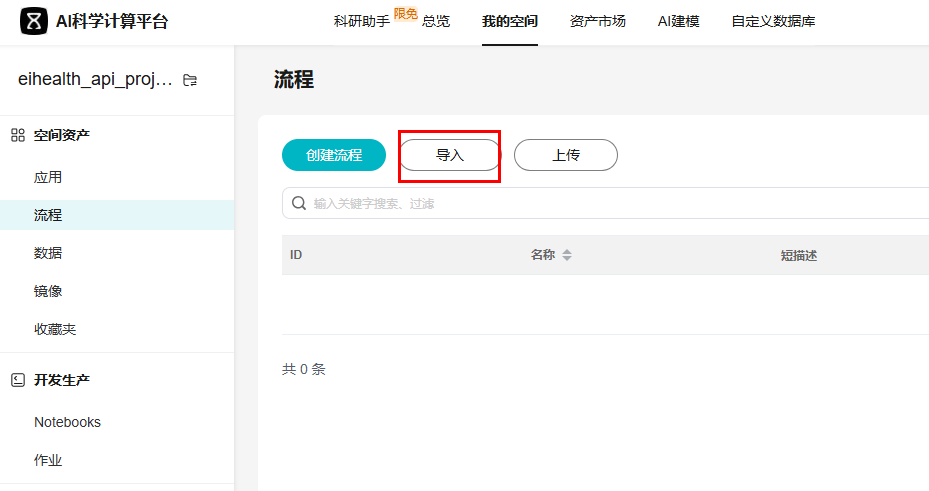
Task: Focus the keyword search filter field
Action: (606, 203)
